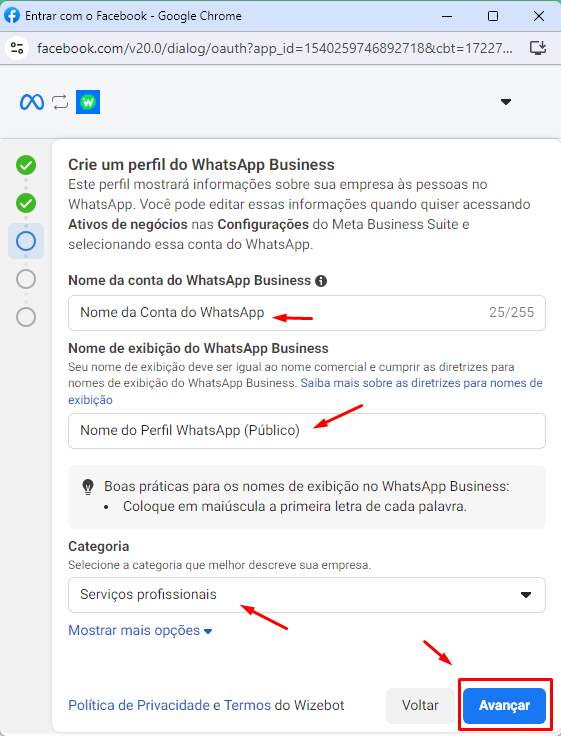Click the 'Categoria' label
The height and width of the screenshot is (736, 561).
click(99, 546)
